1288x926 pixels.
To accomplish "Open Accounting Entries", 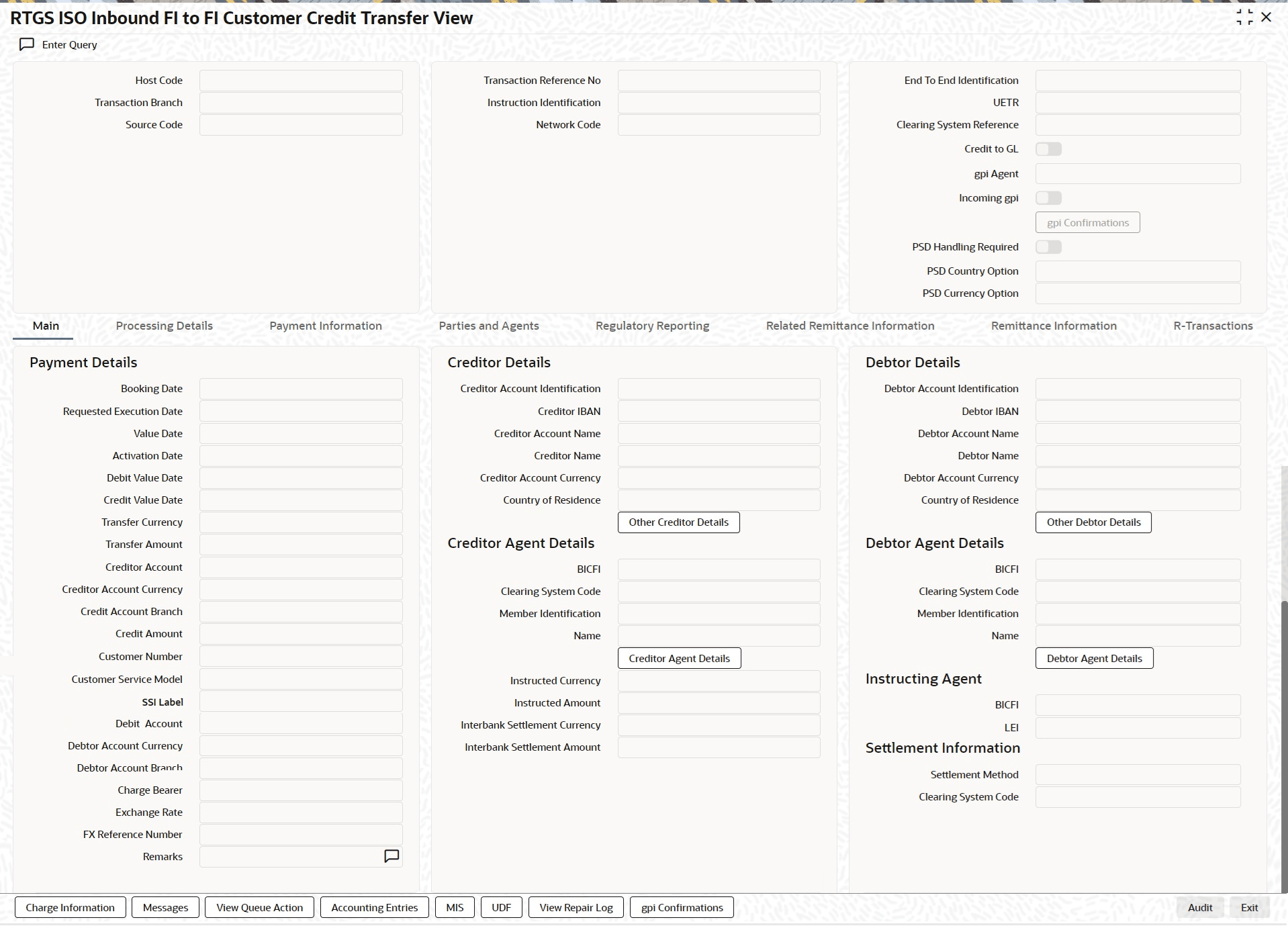I will coord(374,907).
